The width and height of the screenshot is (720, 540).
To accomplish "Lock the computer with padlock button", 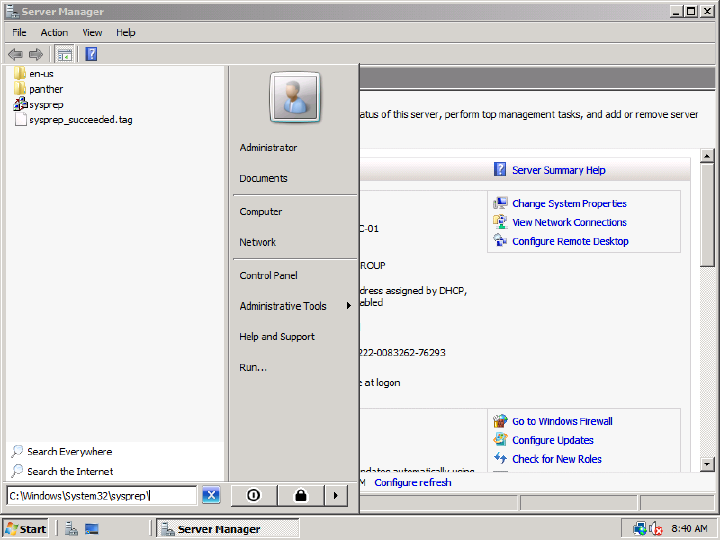I will 301,495.
